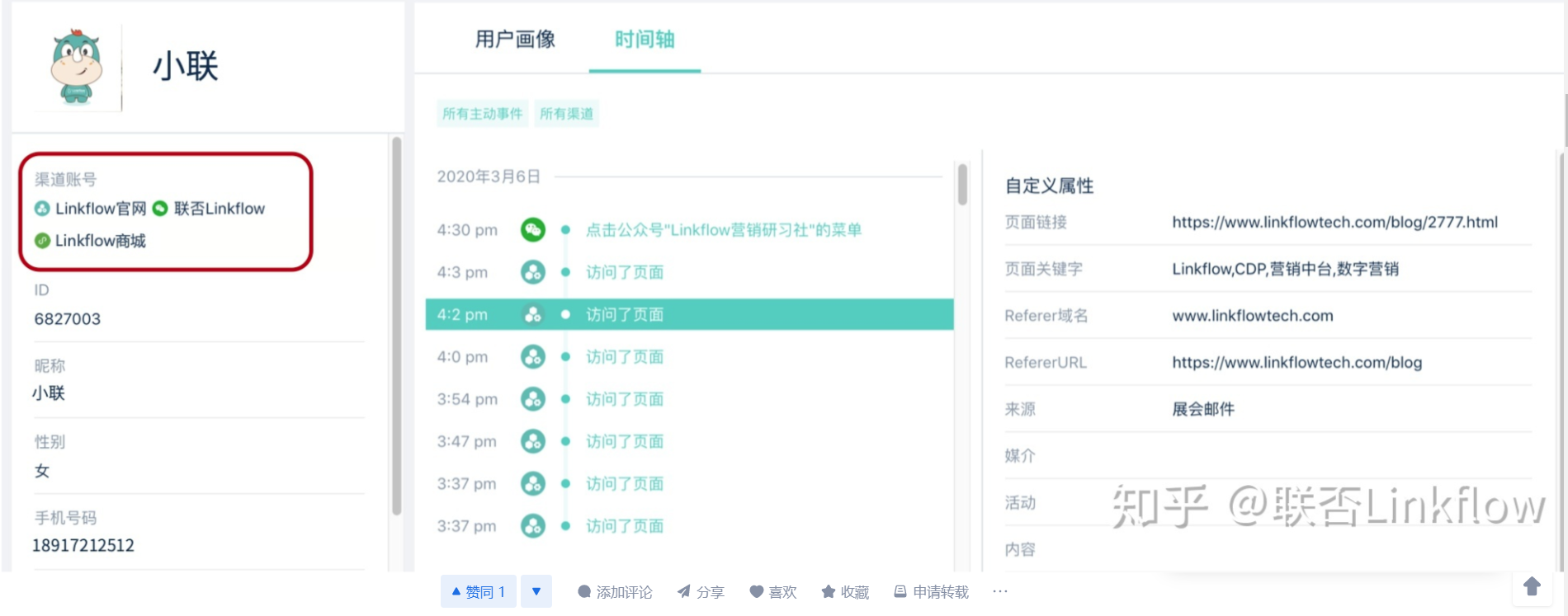
Task: Click the 收藏 star button
Action: point(845,592)
